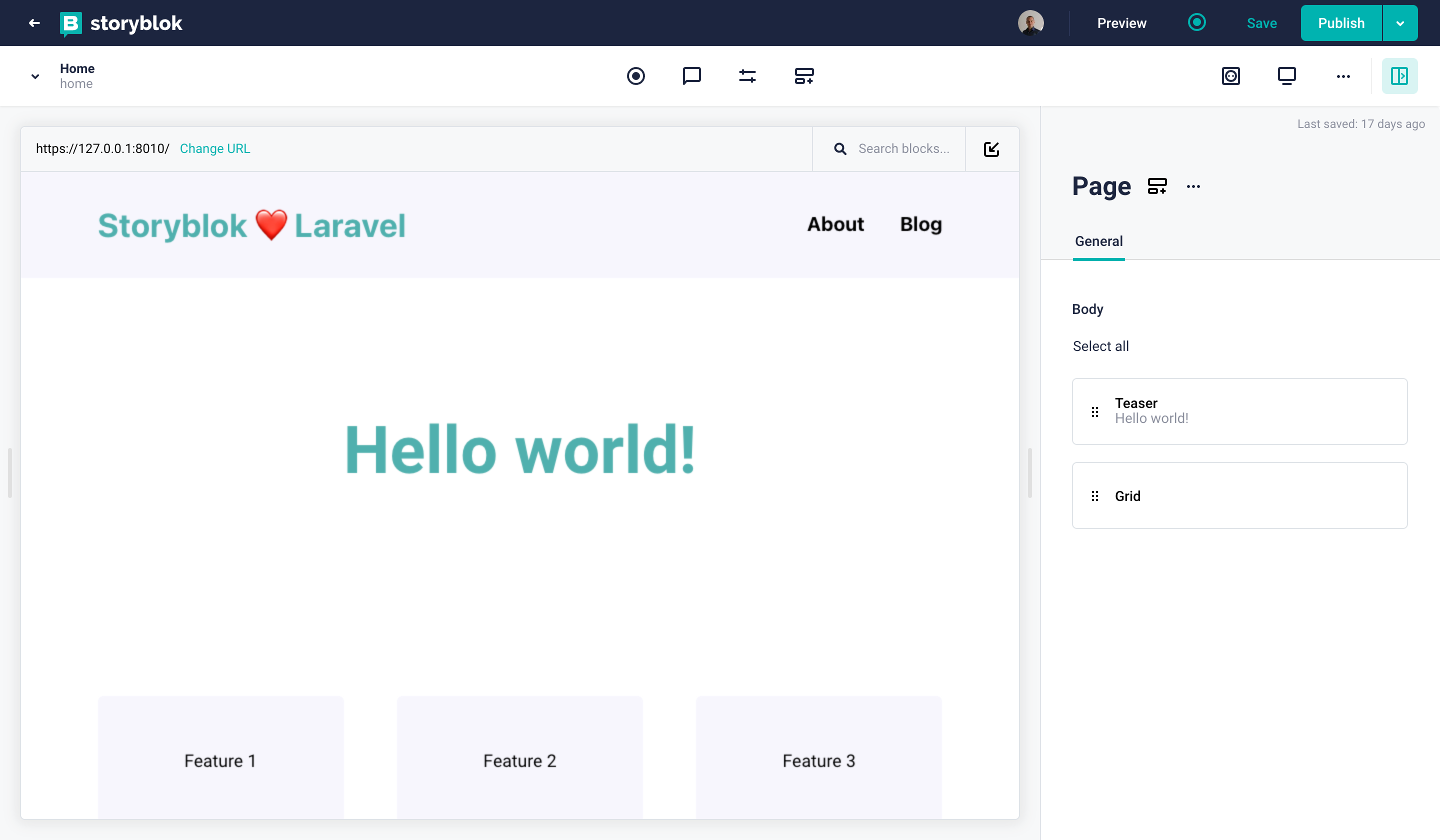The width and height of the screenshot is (1440, 840).
Task: Select the Feature 1 card
Action: 220,757
